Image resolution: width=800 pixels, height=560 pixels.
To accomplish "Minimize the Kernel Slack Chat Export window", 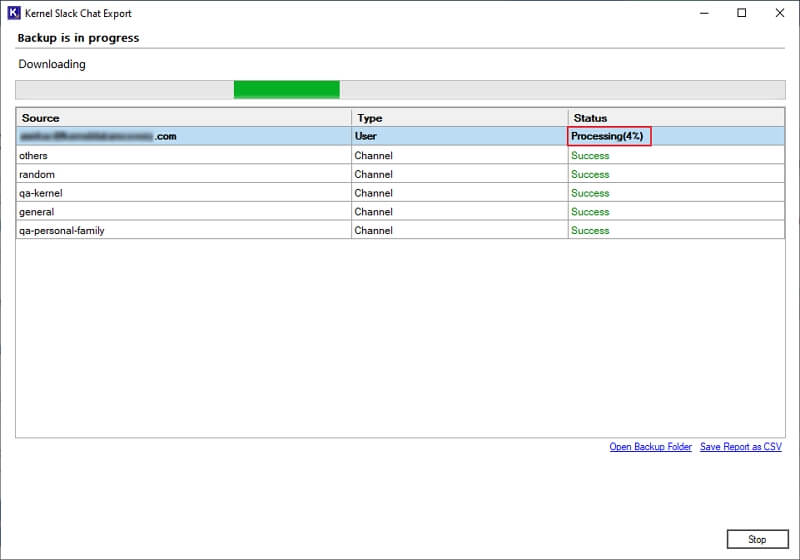I will point(705,13).
